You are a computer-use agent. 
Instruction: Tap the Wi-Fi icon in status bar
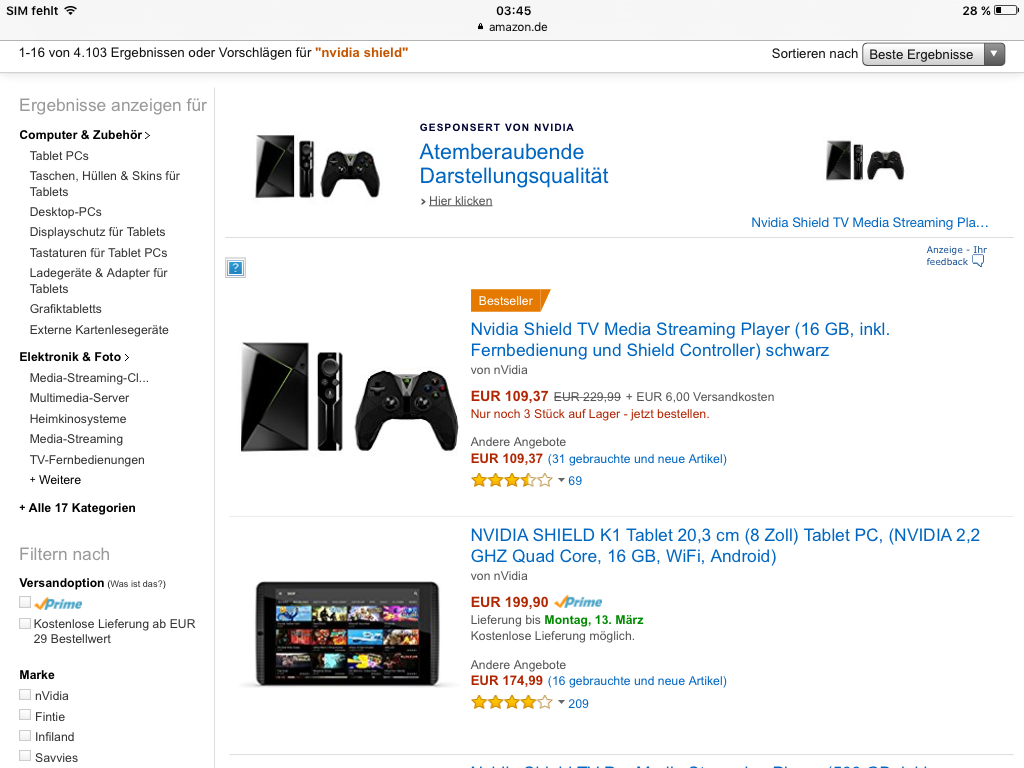[71, 10]
